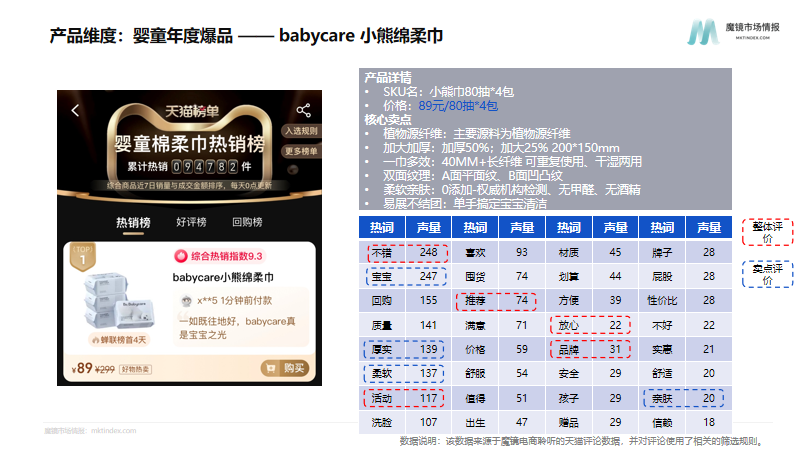This screenshot has width=800, height=450.
Task: Click the 价格 hot word cell
Action: 476,349
